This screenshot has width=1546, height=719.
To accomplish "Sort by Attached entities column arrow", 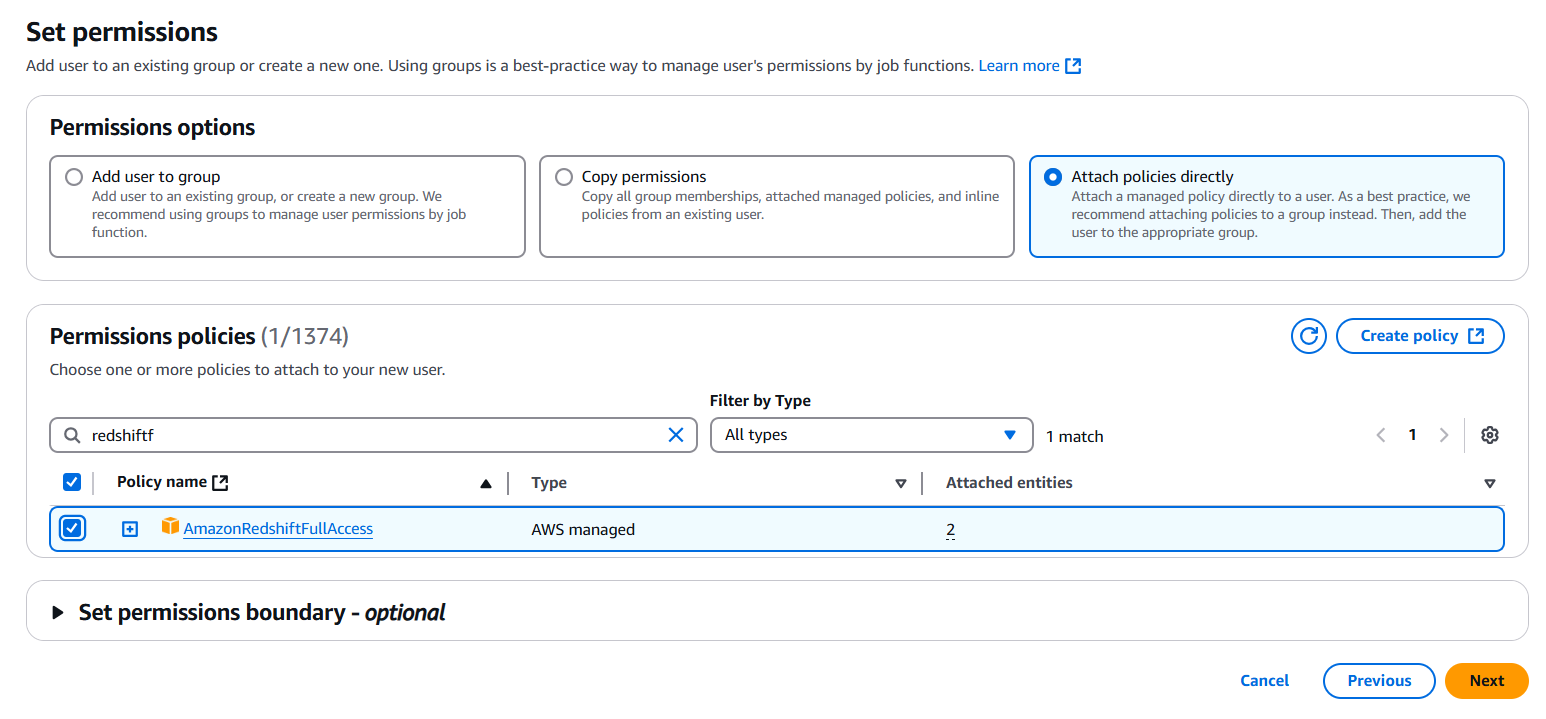I will point(1490,484).
